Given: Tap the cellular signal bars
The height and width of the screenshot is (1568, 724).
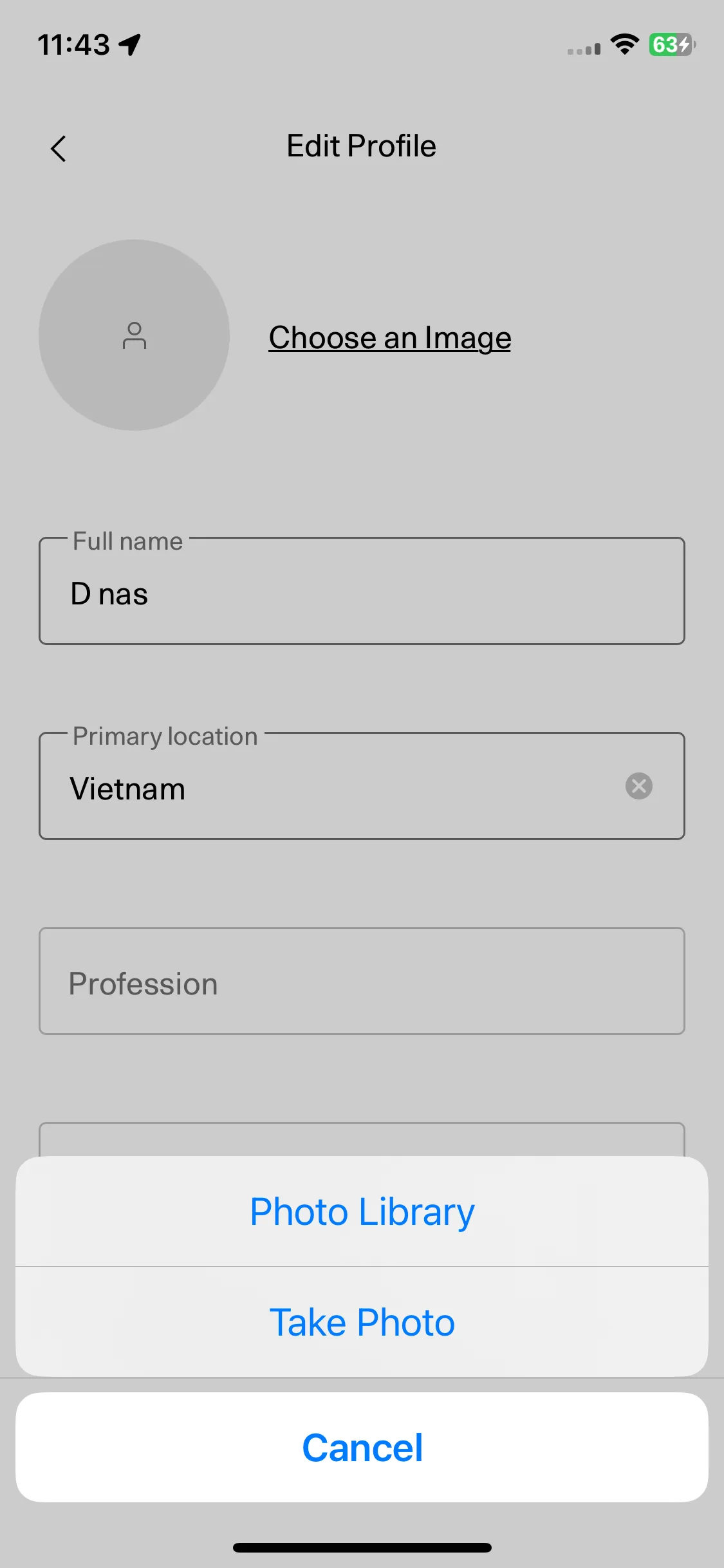Looking at the screenshot, I should pos(584,49).
